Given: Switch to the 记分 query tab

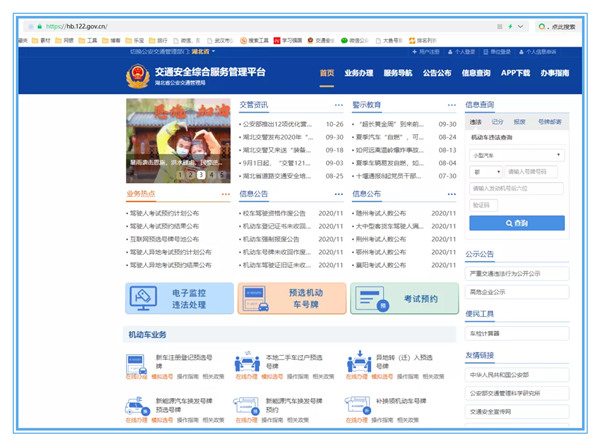Looking at the screenshot, I should 497,122.
